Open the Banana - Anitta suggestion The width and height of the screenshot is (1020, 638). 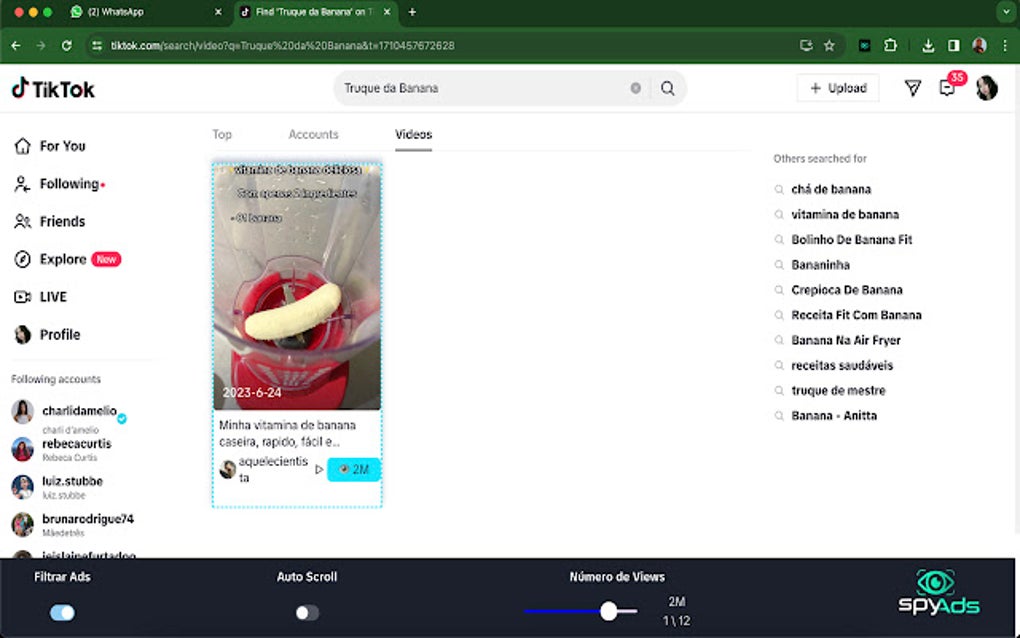pos(834,416)
